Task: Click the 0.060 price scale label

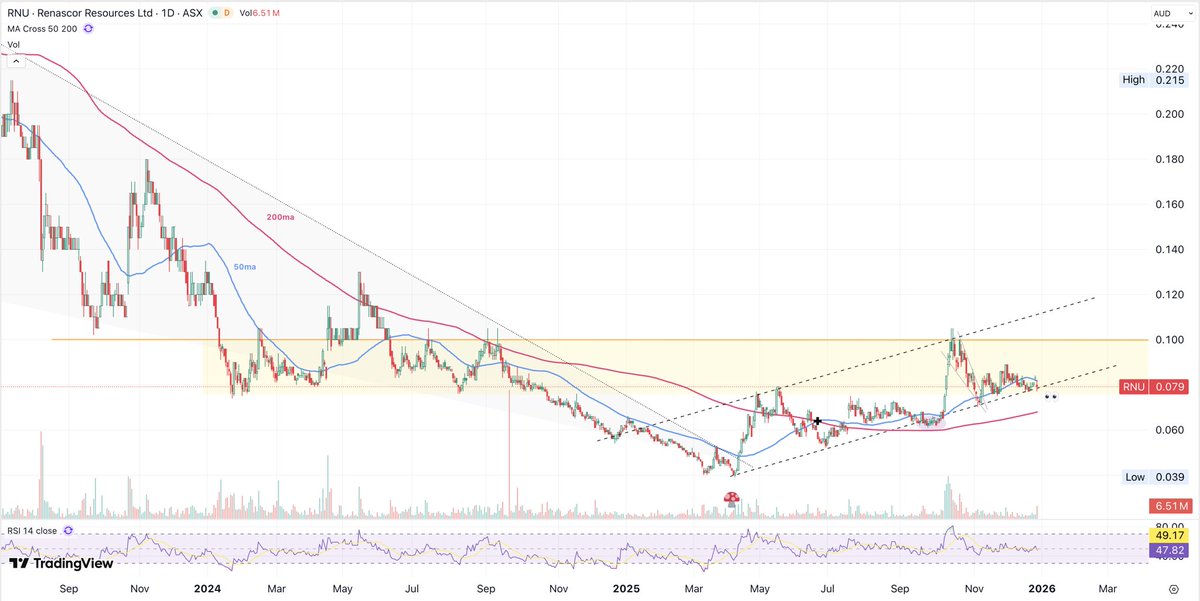Action: (x=1170, y=430)
